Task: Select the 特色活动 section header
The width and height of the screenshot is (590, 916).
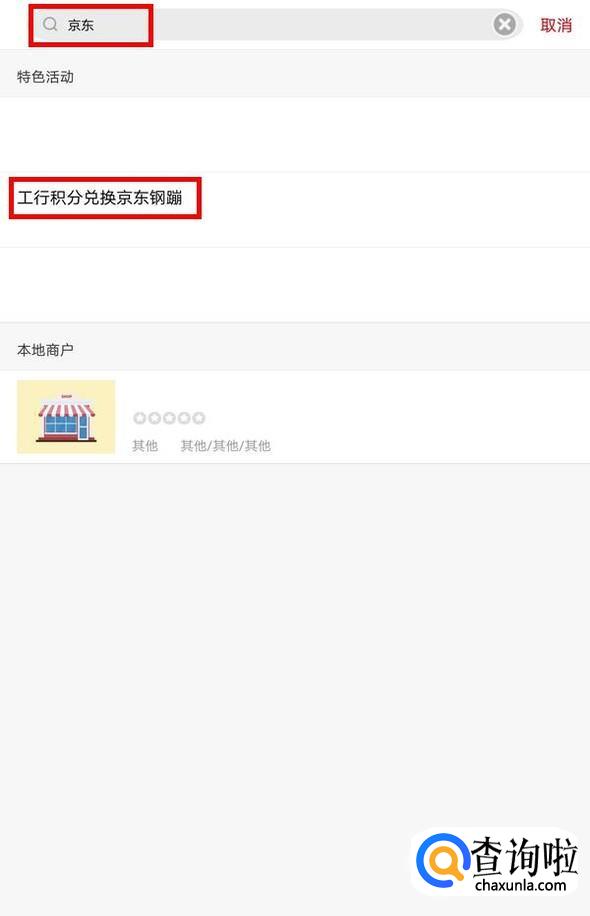Action: 45,77
